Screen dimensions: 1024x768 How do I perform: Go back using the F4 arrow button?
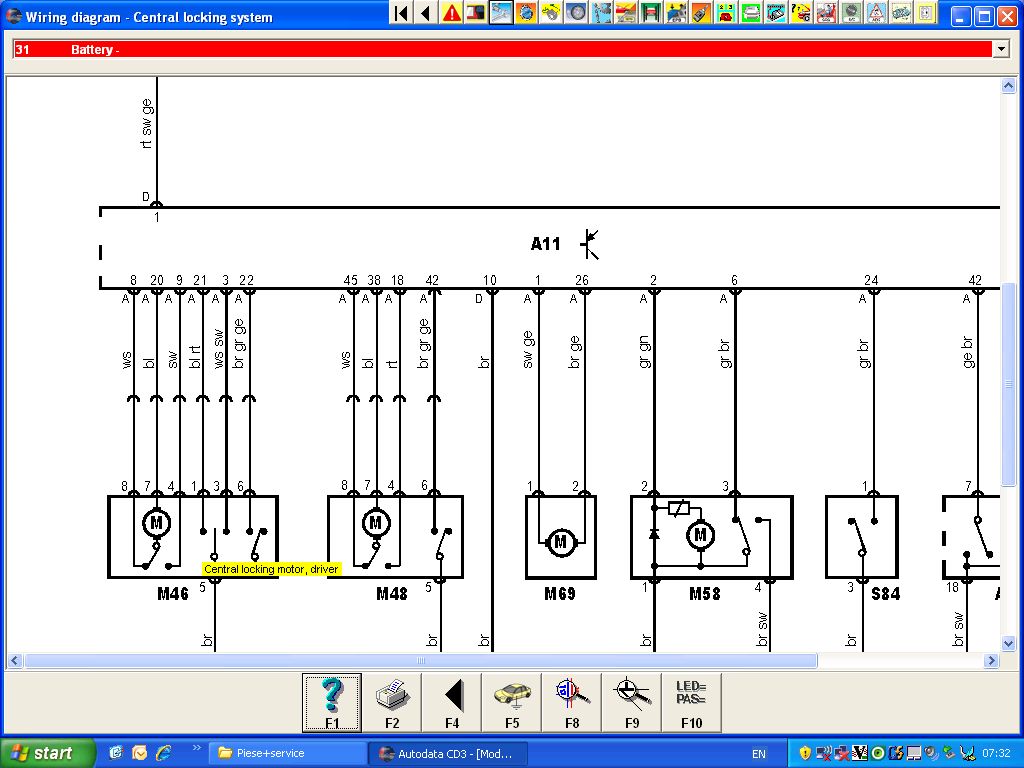[452, 702]
